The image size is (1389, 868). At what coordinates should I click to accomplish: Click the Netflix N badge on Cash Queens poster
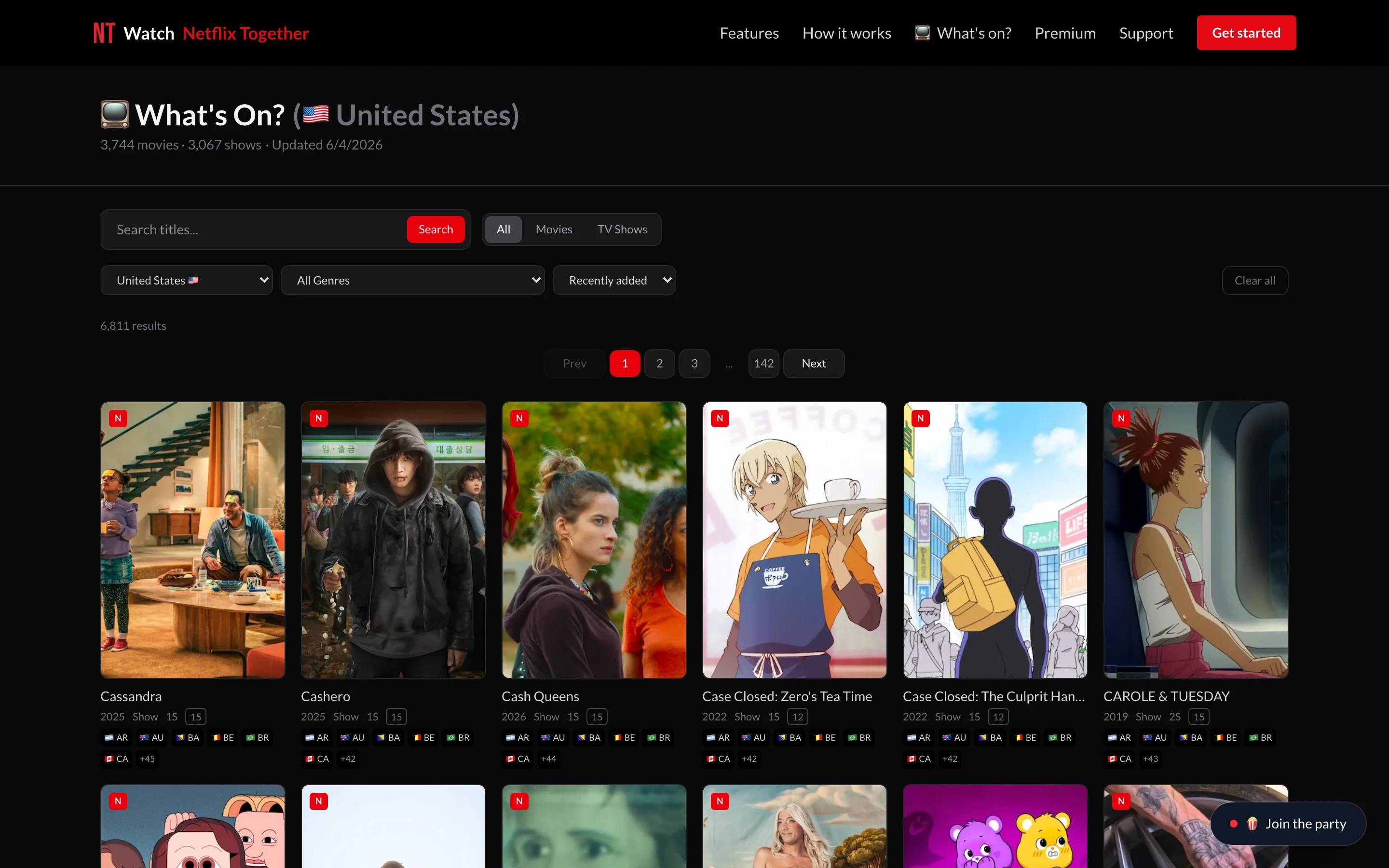519,419
